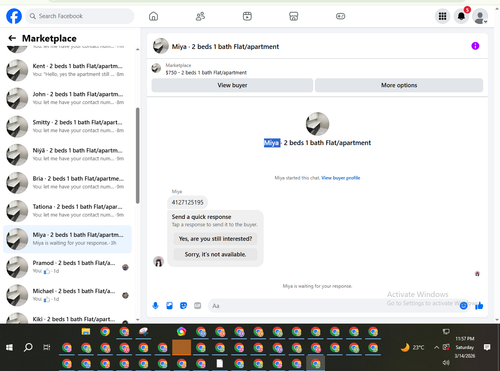This screenshot has height=371, width=500.
Task: Open Kiki's apartment conversation
Action: (67, 318)
